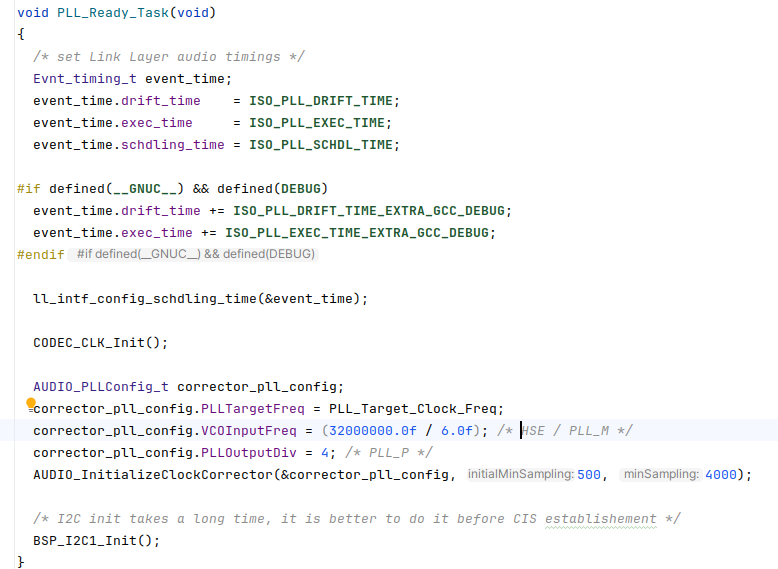The image size is (778, 569).
Task: Click the PLLTargetFreq field
Action: (x=253, y=408)
